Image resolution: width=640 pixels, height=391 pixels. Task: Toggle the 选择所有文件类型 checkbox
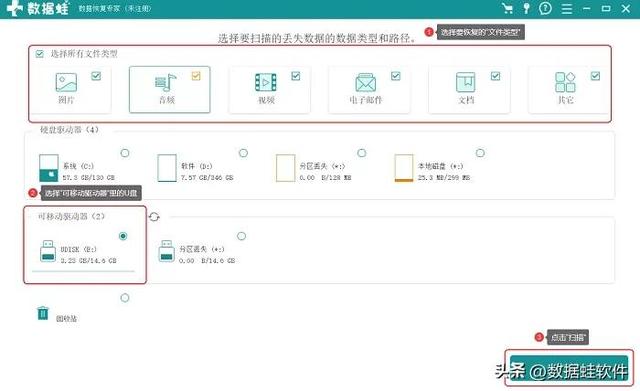[x=40, y=54]
